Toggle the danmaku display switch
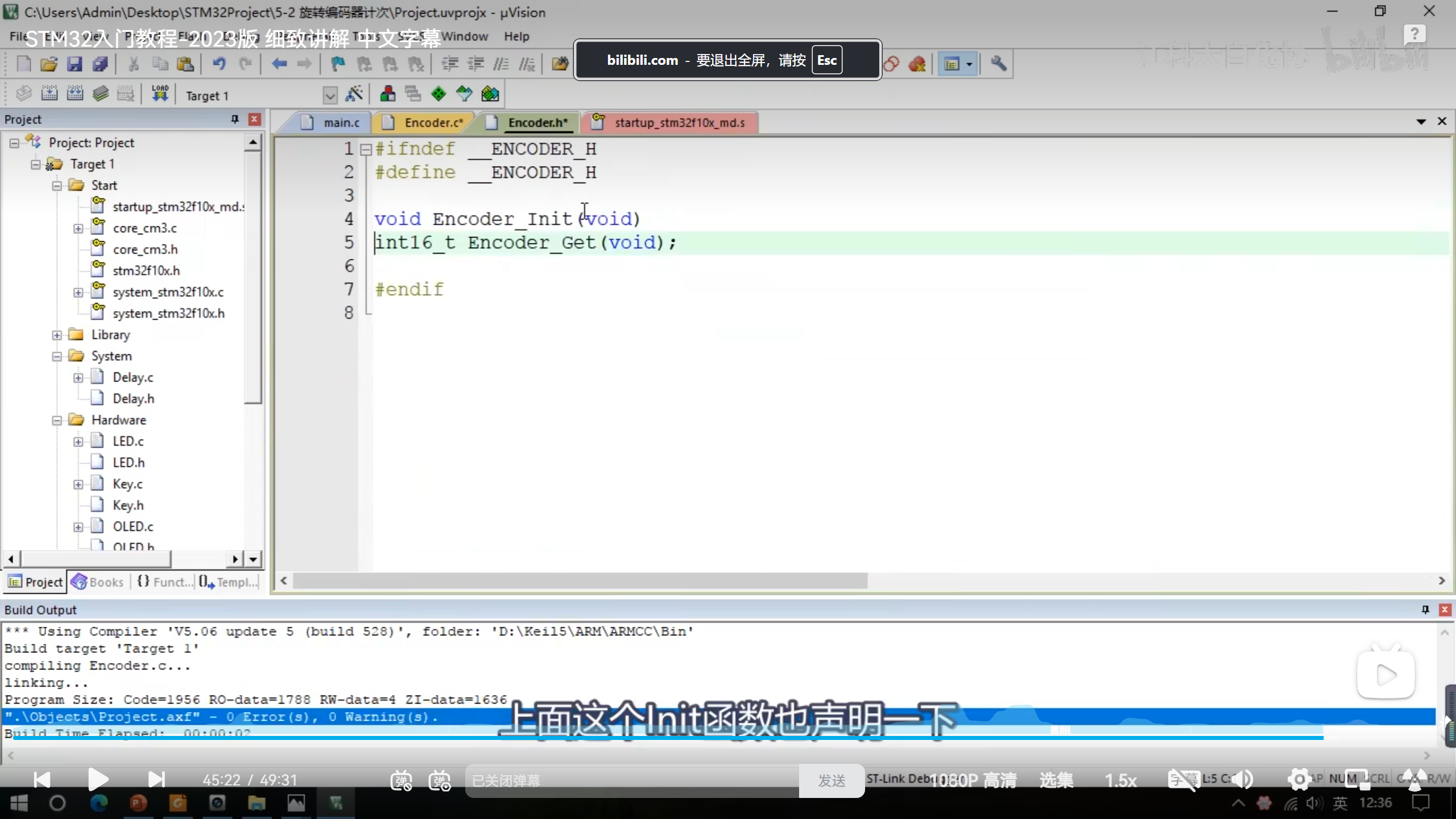Image resolution: width=1456 pixels, height=819 pixels. click(x=401, y=780)
